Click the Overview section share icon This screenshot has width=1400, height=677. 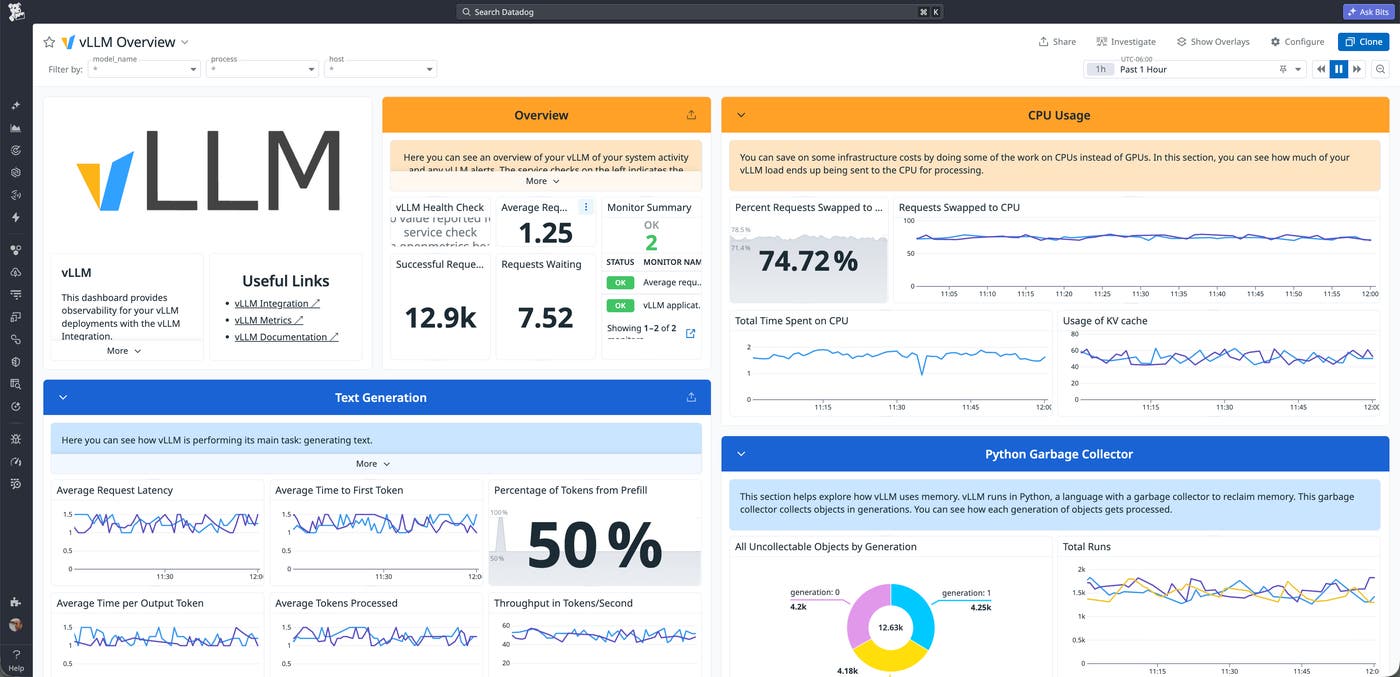691,115
